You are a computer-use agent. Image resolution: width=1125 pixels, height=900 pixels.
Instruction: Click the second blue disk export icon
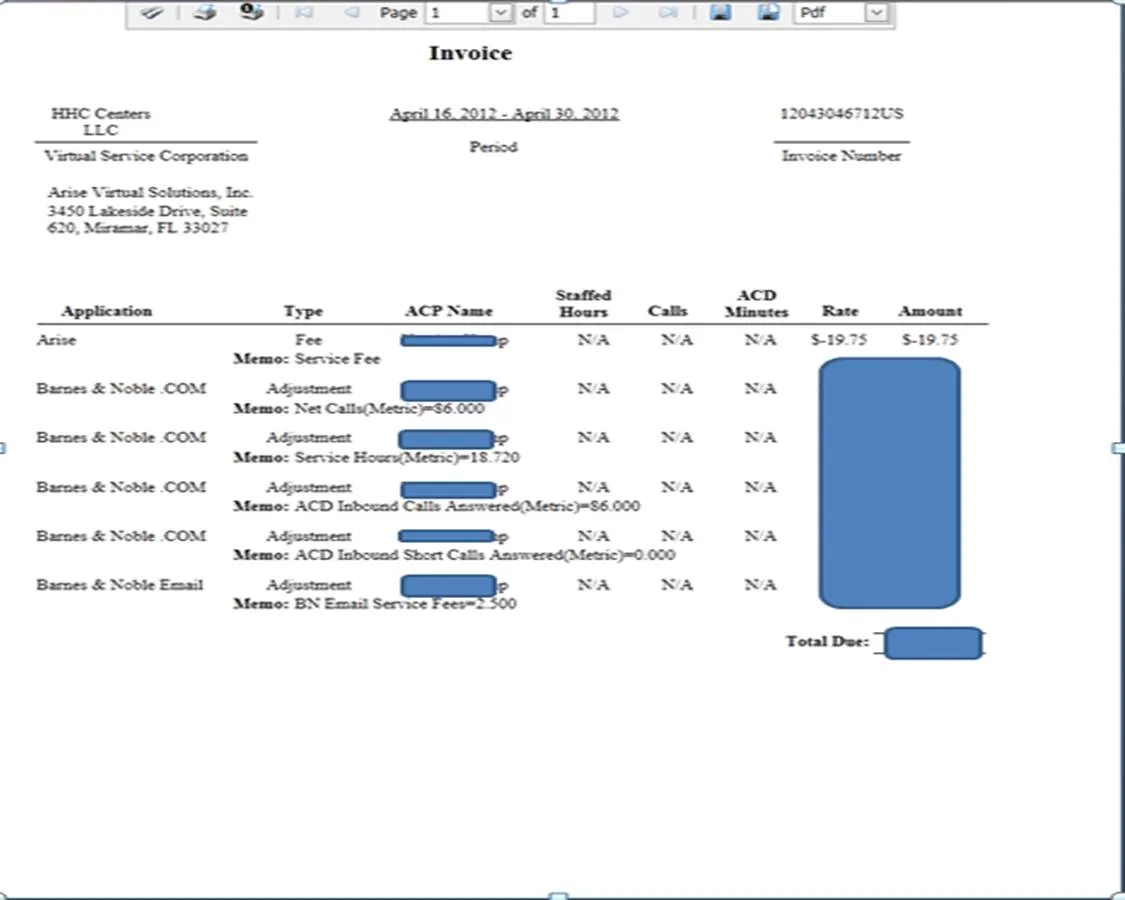(768, 13)
